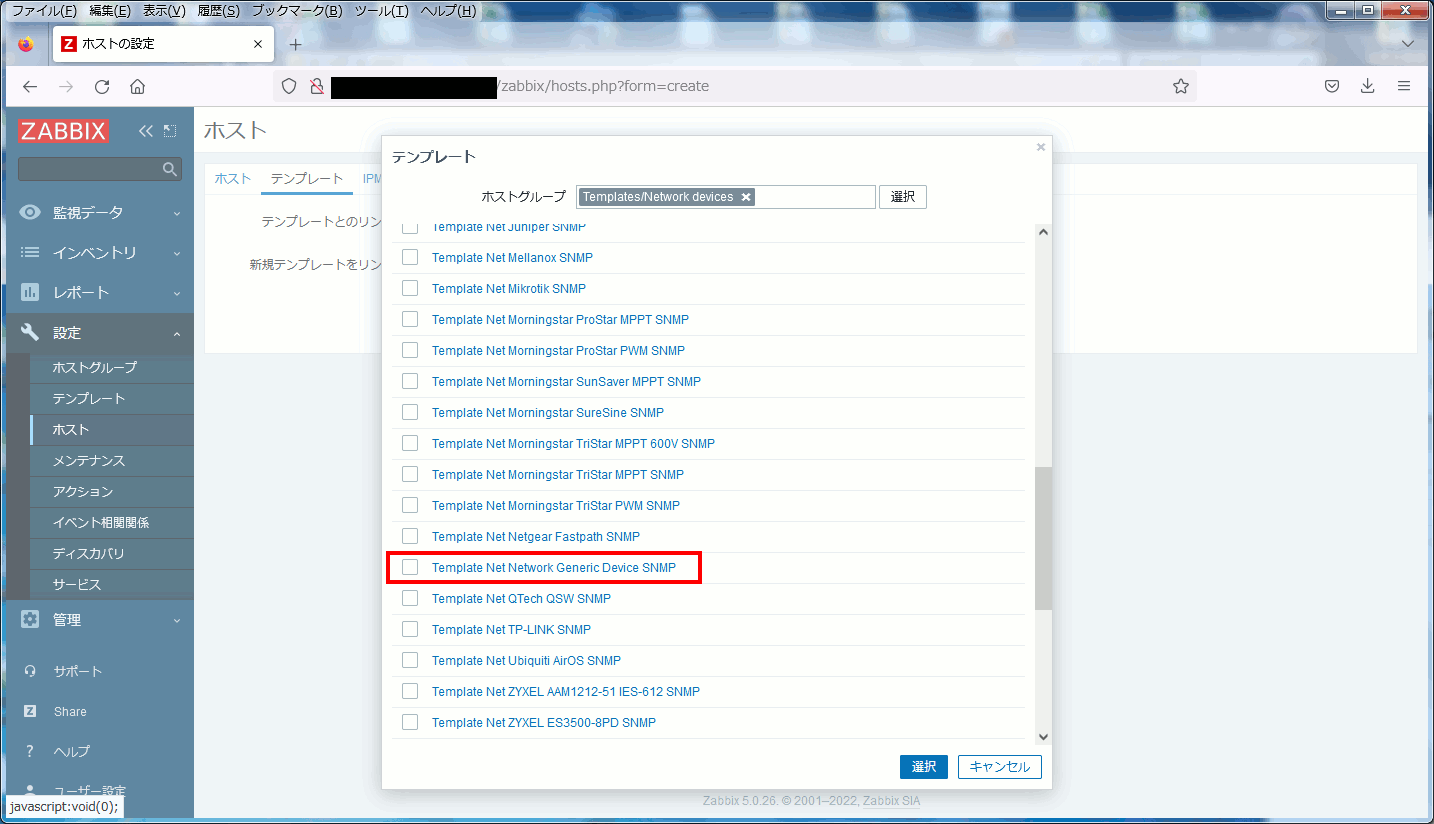
Task: Click the insecure connection padlock icon
Action: pos(316,86)
